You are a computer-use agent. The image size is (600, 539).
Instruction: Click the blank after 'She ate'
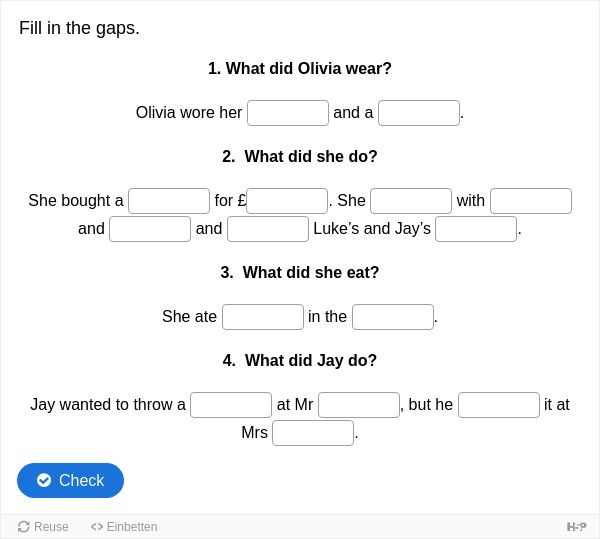[263, 317]
